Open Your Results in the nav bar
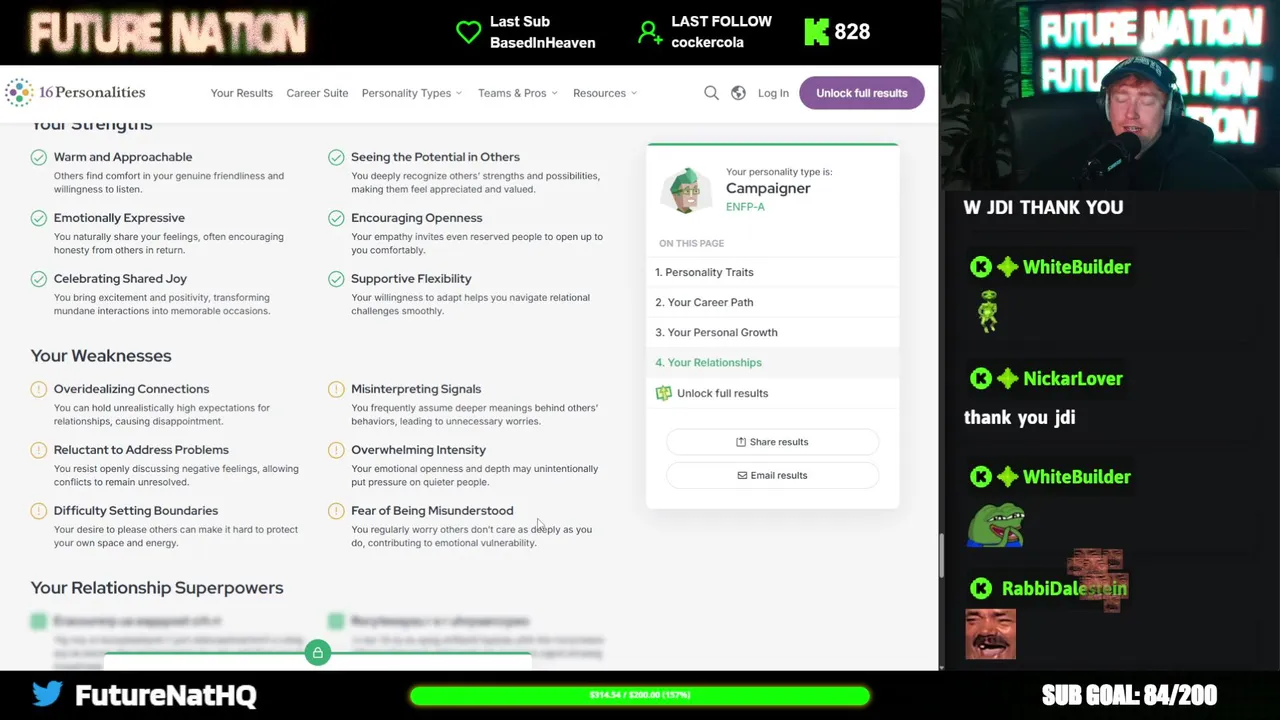 coord(241,93)
